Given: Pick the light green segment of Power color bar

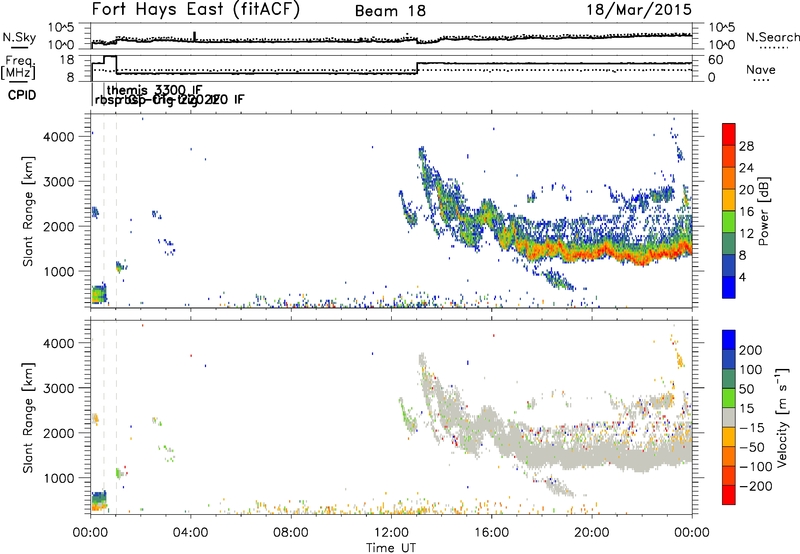Looking at the screenshot, I should point(729,222).
